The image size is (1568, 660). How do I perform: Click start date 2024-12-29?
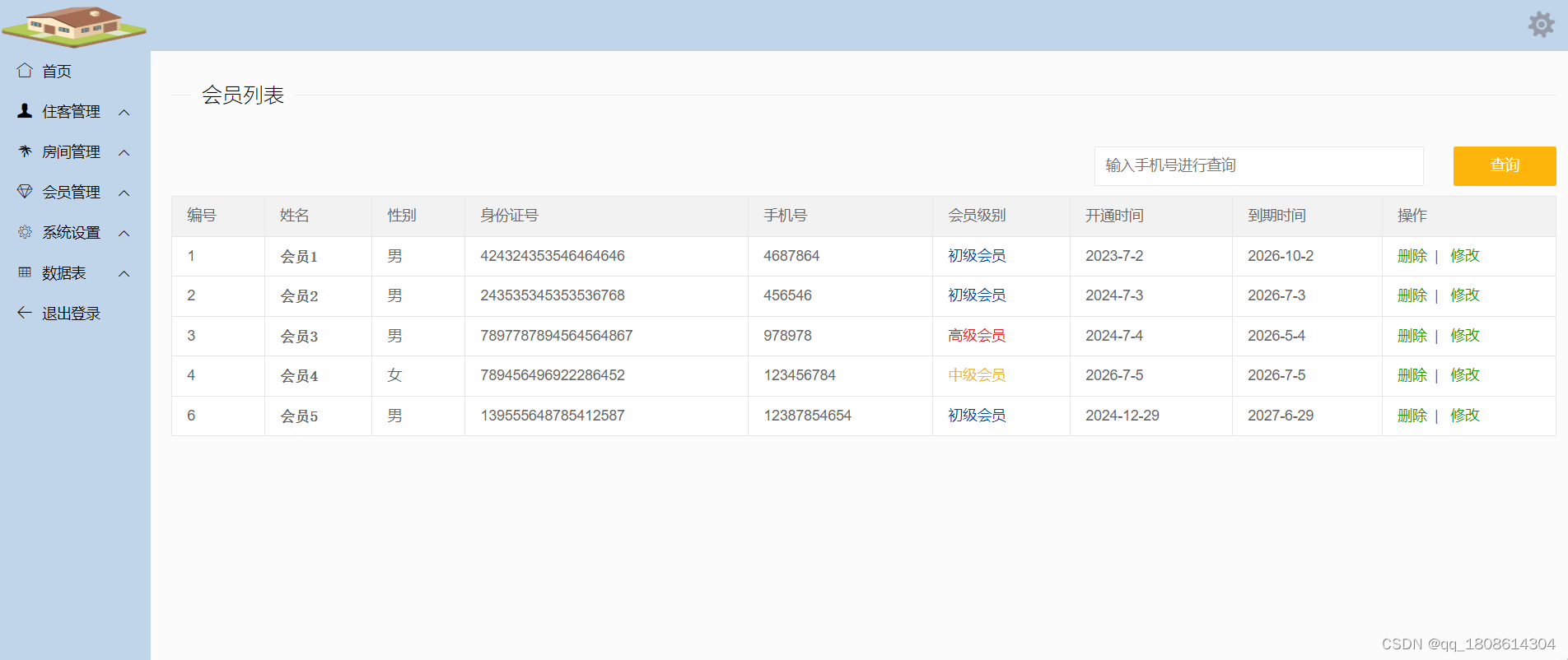coord(1122,416)
